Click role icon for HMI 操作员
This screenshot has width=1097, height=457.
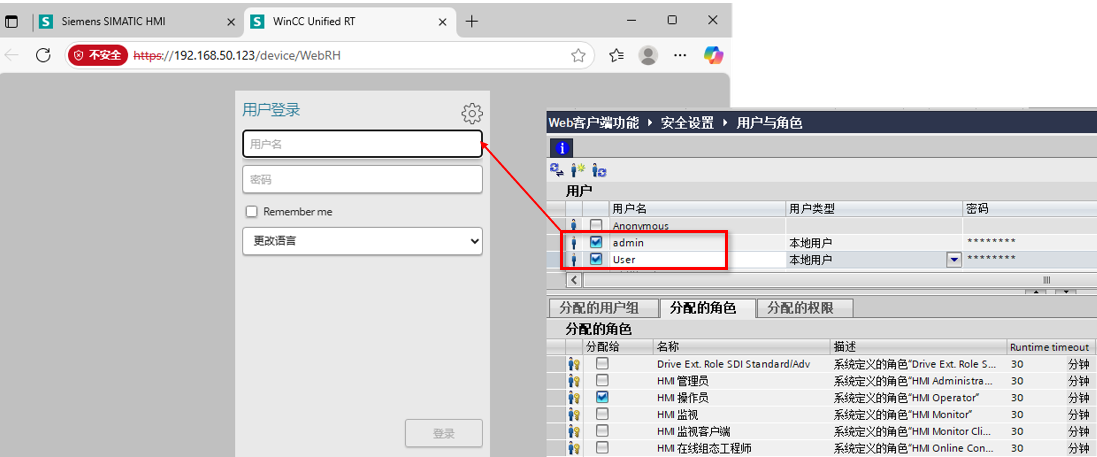574,398
